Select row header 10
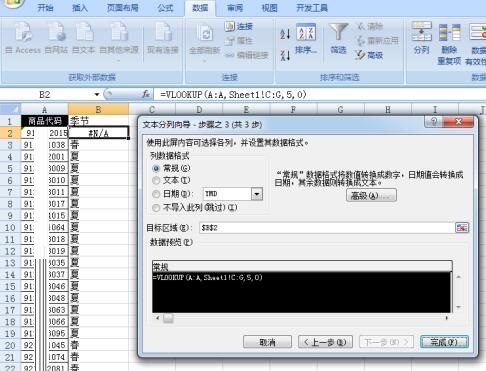This screenshot has height=371, width=486. (x=10, y=227)
